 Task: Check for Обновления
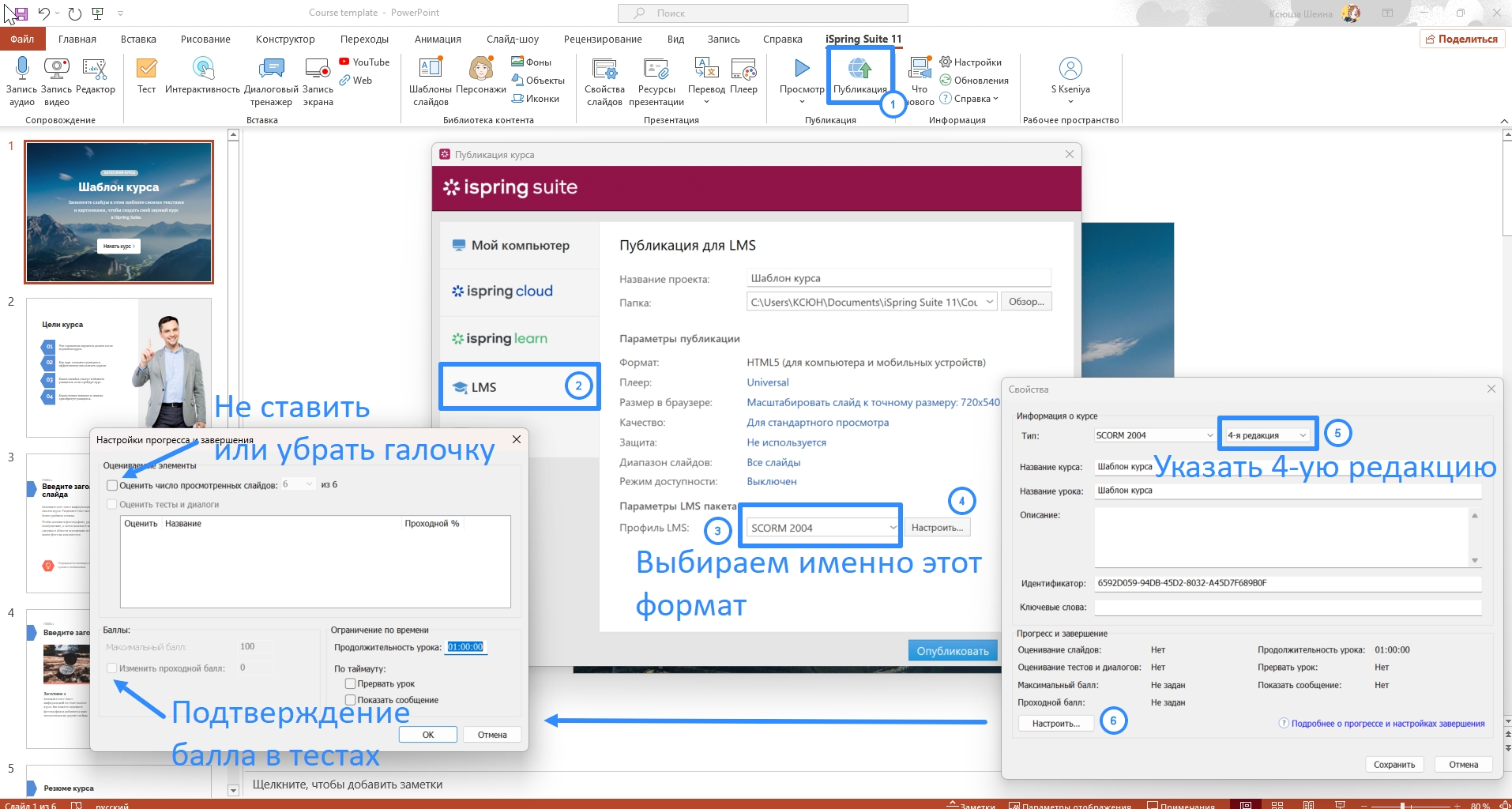coord(974,81)
